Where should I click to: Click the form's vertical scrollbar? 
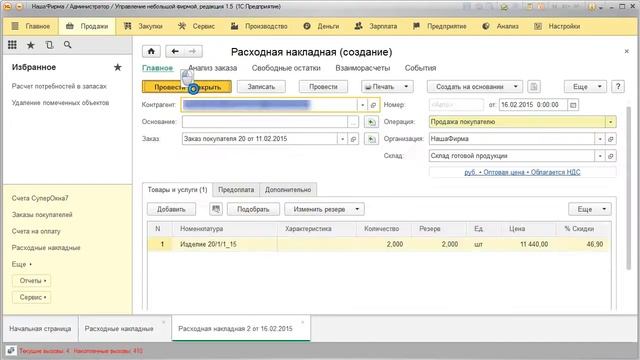pyautogui.click(x=630, y=188)
